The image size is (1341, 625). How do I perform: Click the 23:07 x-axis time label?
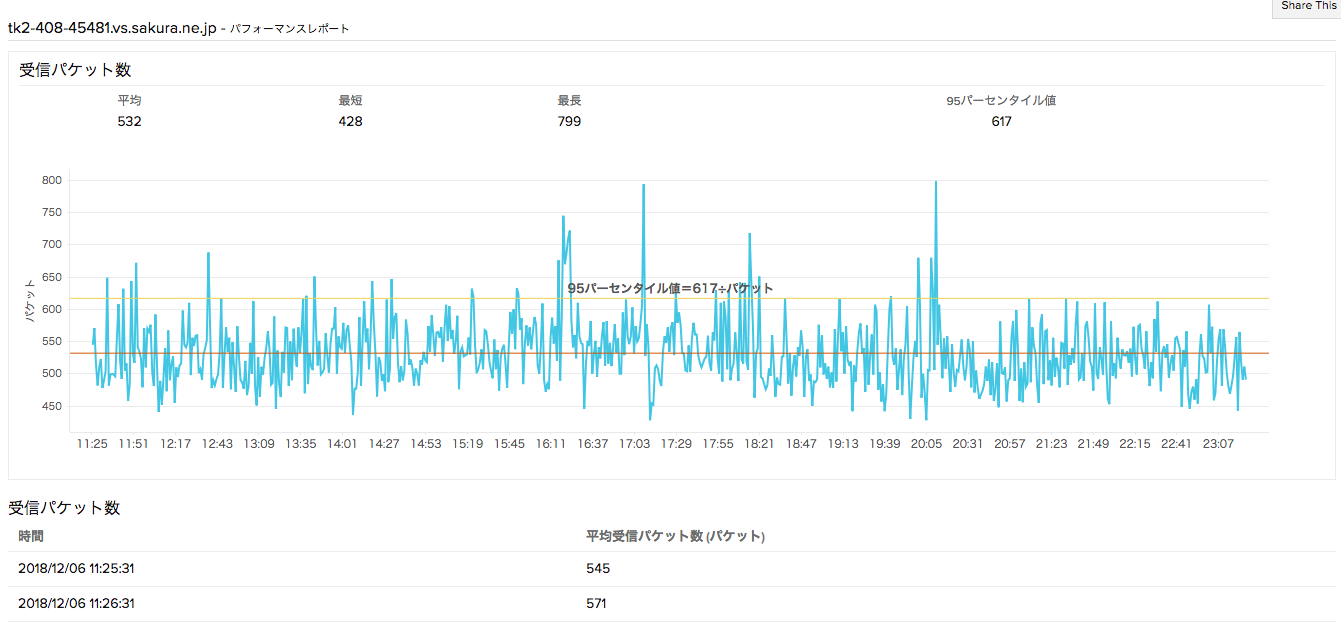[1218, 444]
